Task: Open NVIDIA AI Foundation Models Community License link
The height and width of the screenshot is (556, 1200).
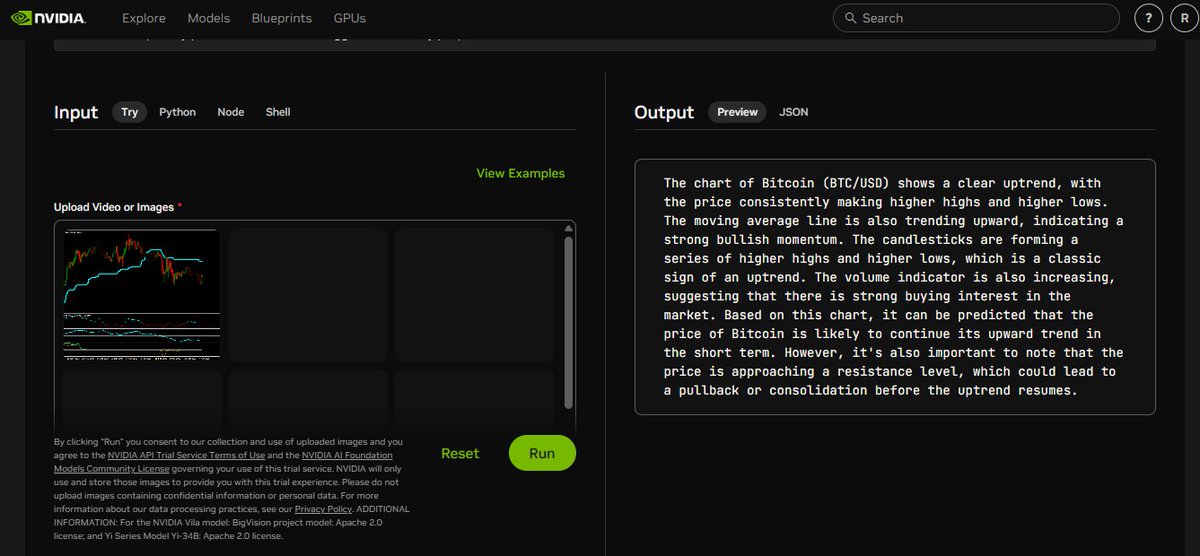Action: pos(223,462)
